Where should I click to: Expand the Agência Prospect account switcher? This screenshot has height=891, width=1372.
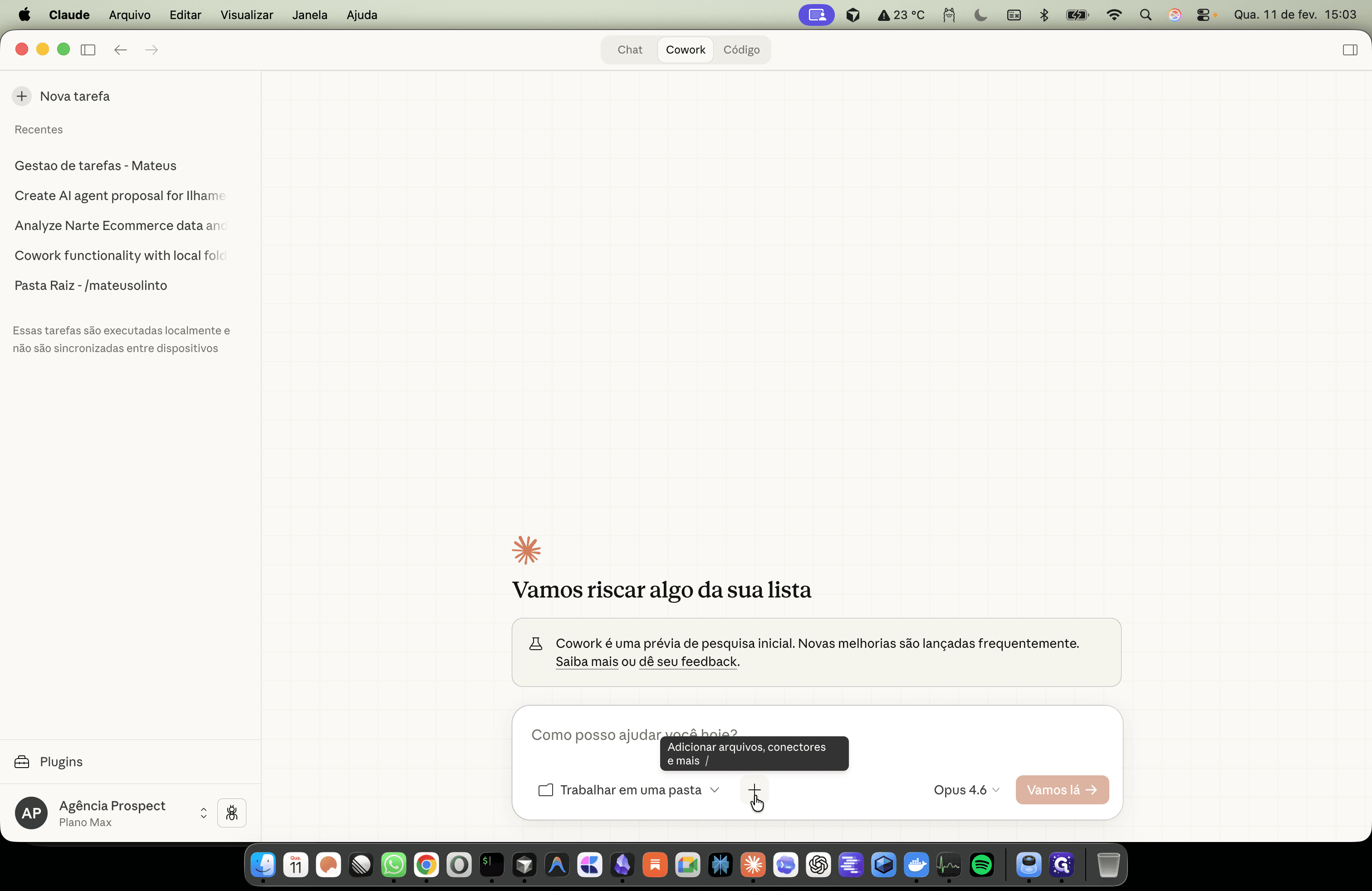[x=204, y=813]
